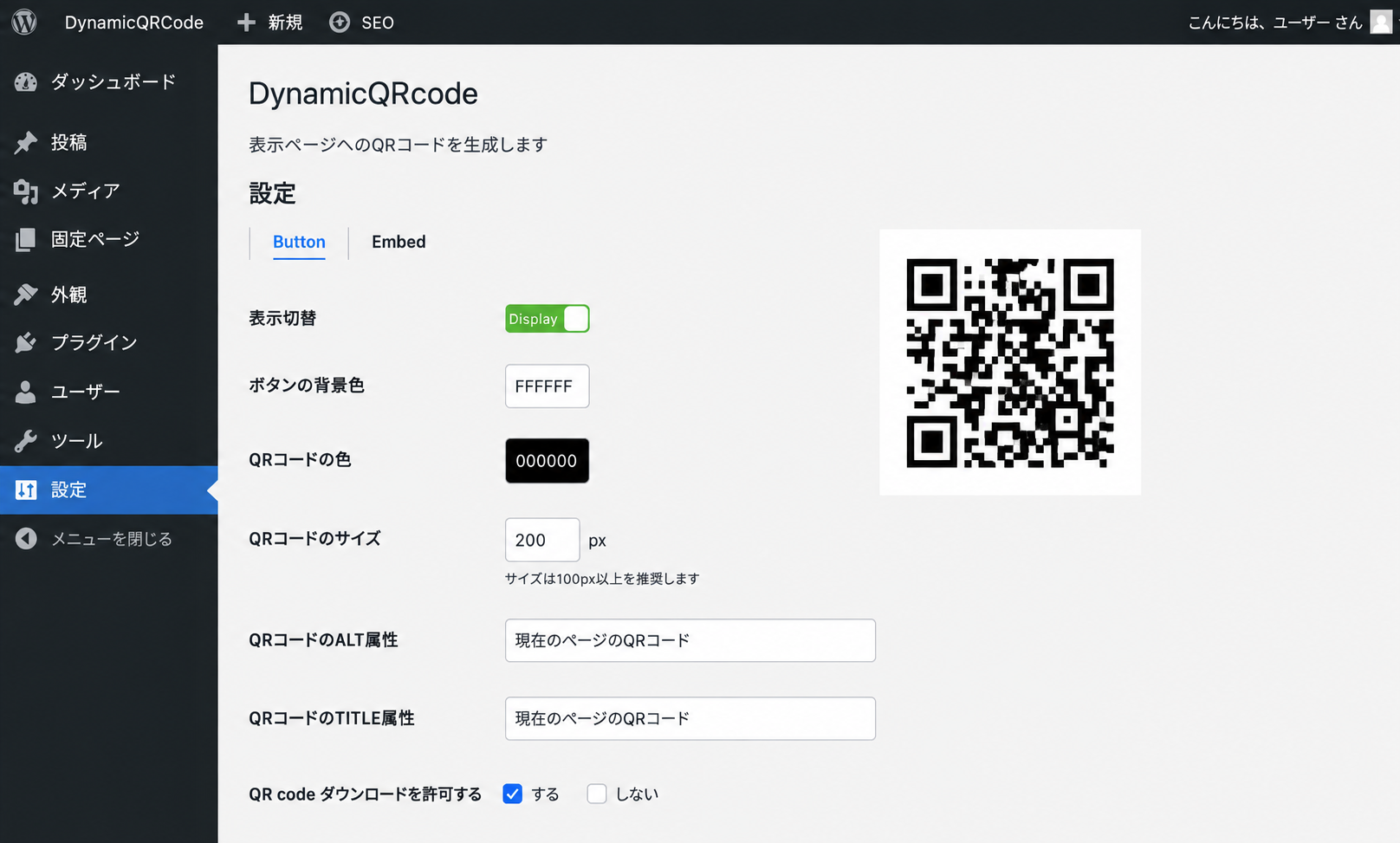
Task: Click the 投稿 pushpin icon
Action: coord(26,142)
